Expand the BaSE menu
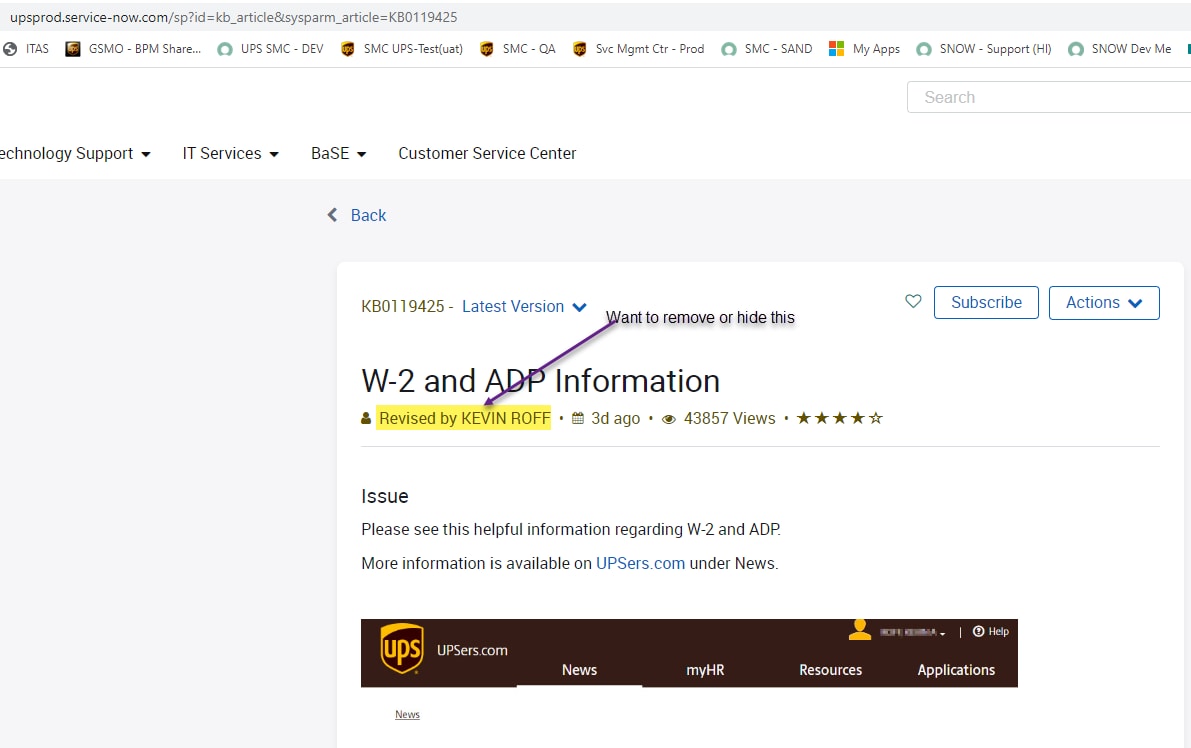 338,153
